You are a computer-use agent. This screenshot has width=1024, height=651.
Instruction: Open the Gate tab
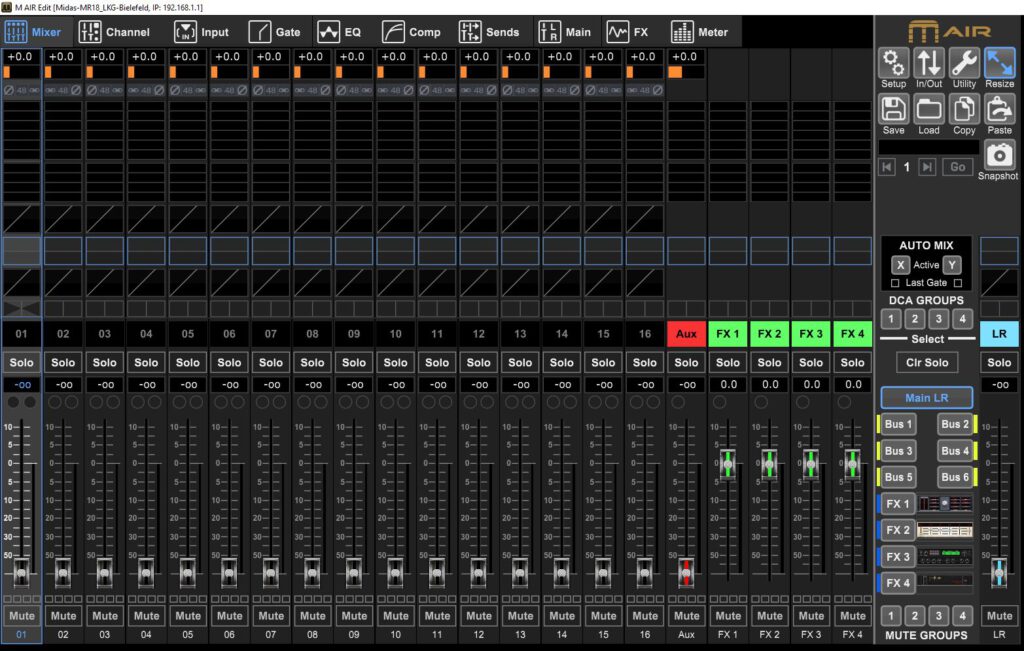[275, 32]
